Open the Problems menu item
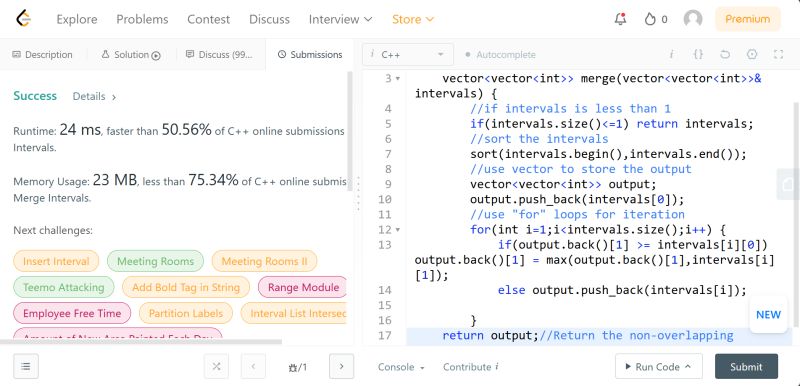The image size is (800, 386). pyautogui.click(x=142, y=19)
